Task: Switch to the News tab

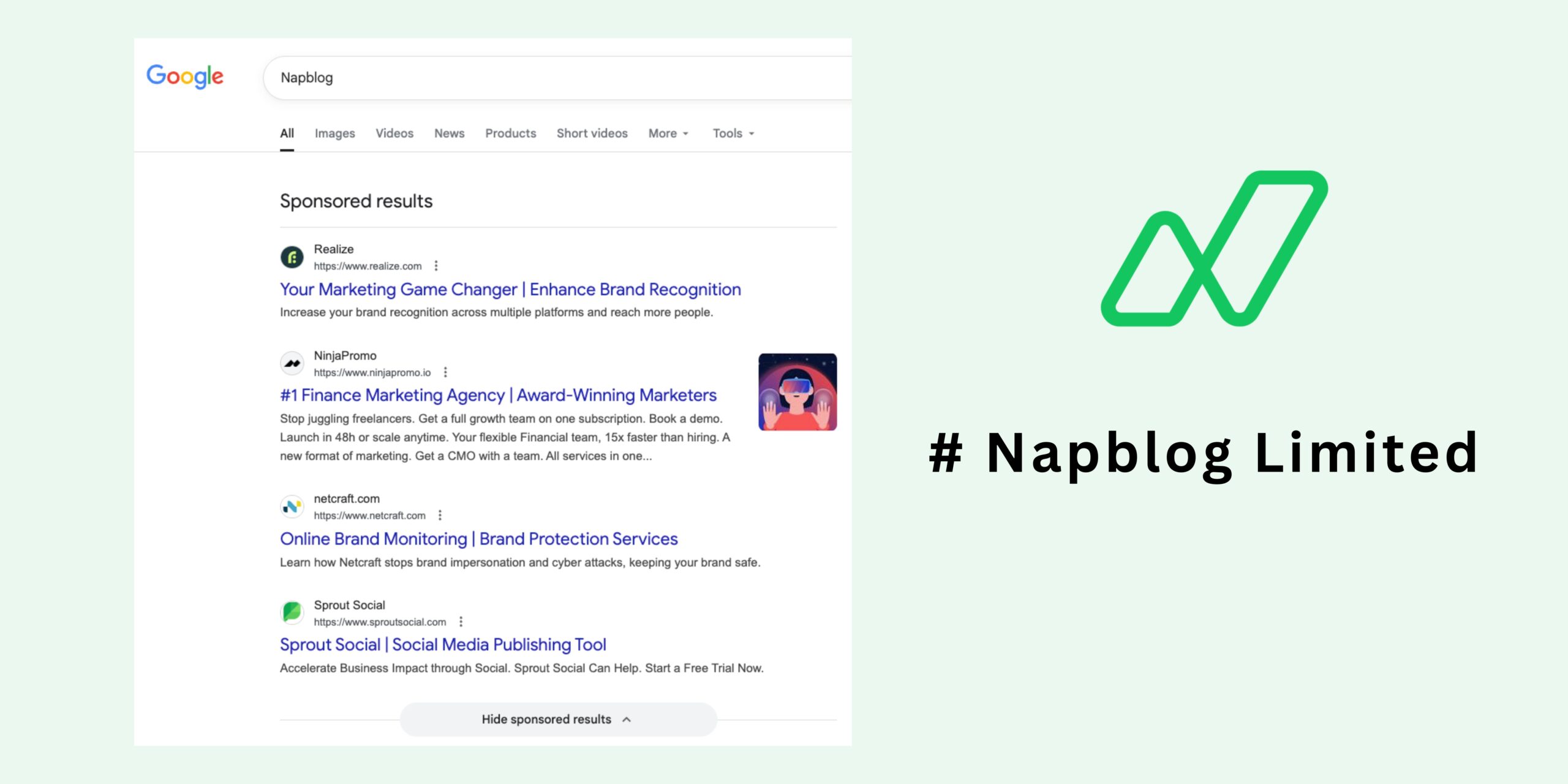Action: [449, 133]
